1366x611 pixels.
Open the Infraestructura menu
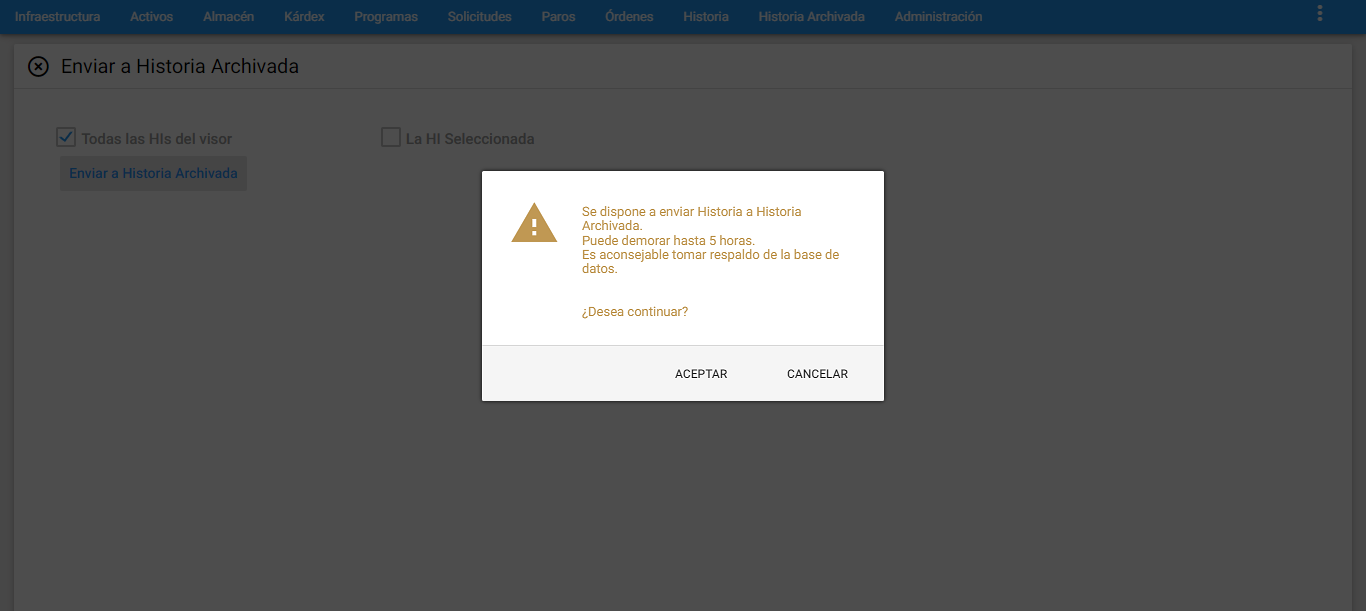click(x=57, y=17)
